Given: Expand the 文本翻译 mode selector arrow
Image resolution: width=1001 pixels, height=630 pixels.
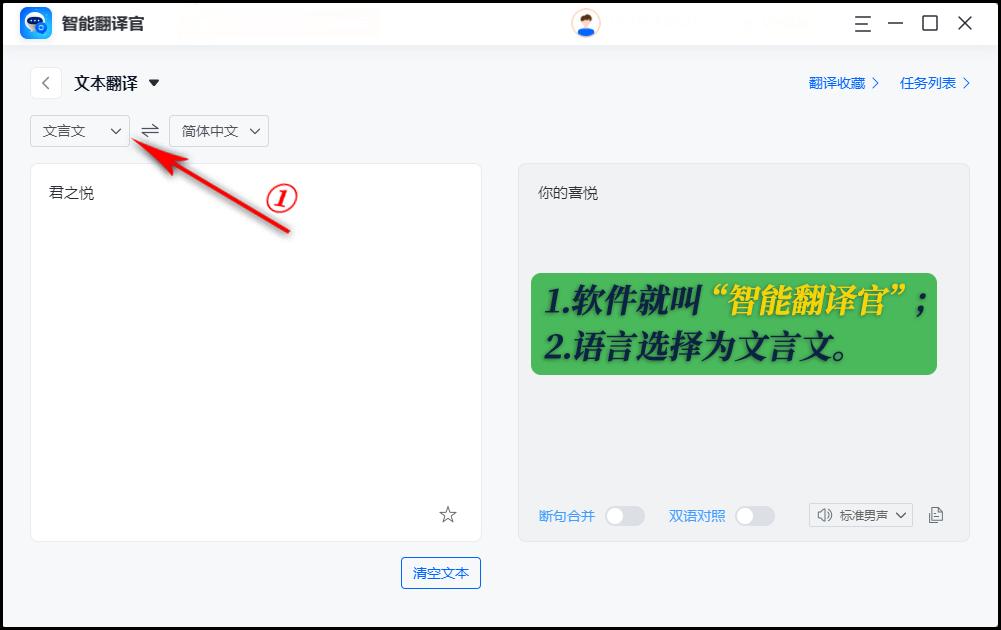Looking at the screenshot, I should pos(154,83).
